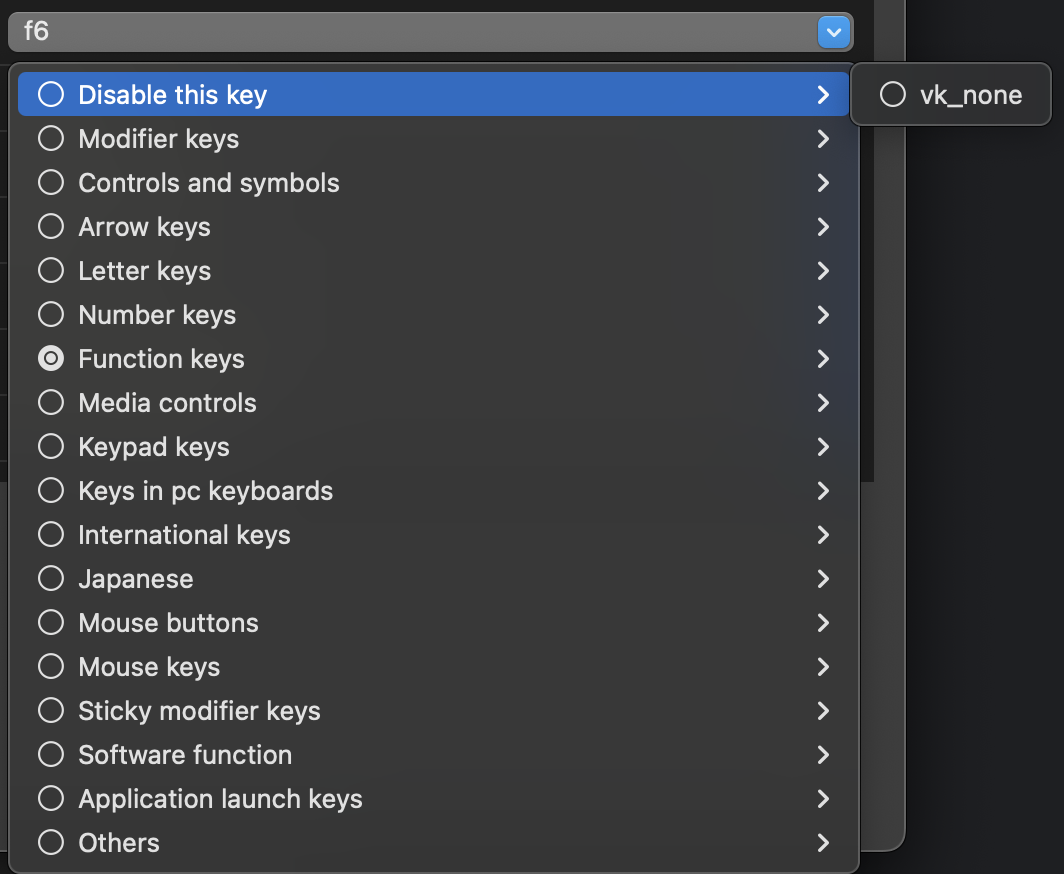
Task: Open the f6 key dropdown arrow
Action: pyautogui.click(x=834, y=32)
